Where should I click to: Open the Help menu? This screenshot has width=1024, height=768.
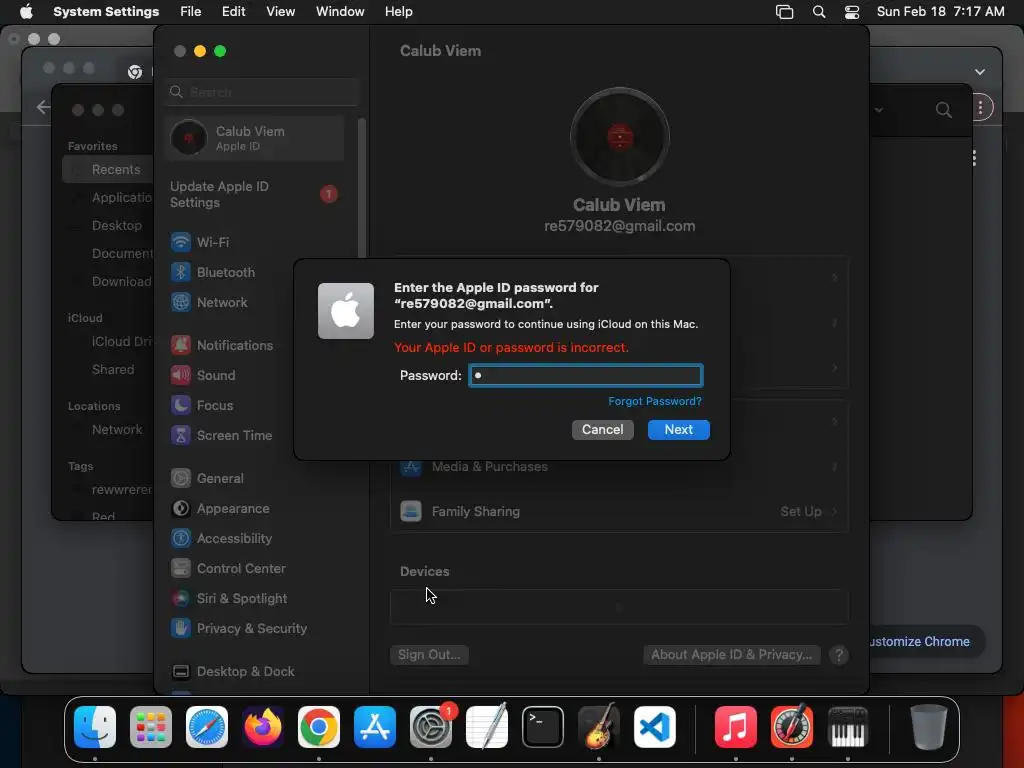tap(398, 12)
